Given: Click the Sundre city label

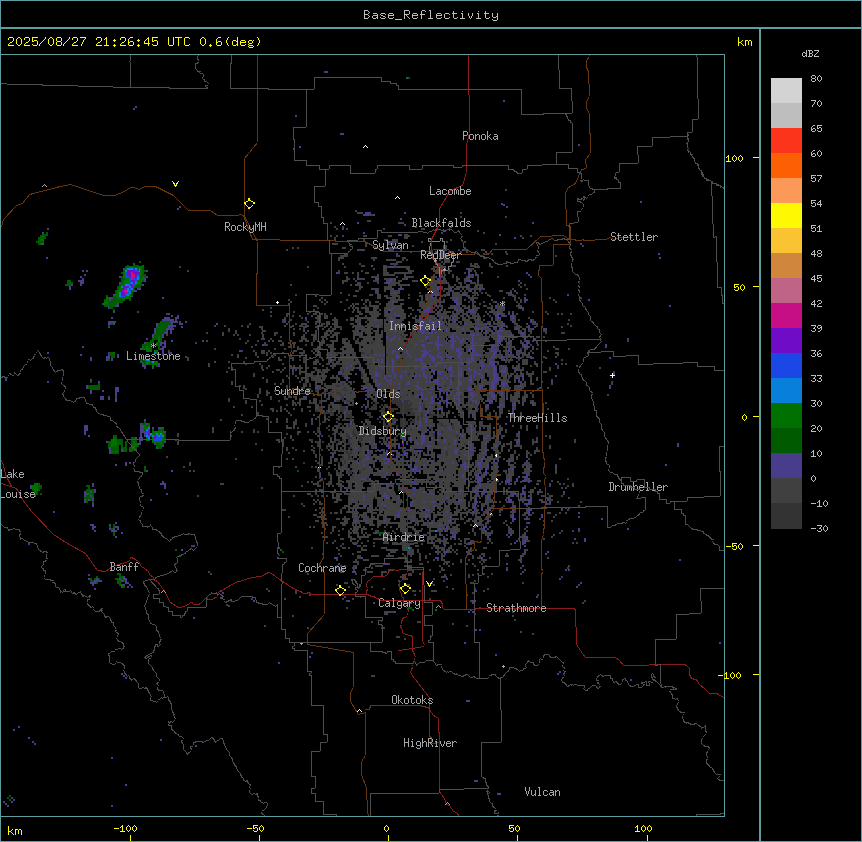Looking at the screenshot, I should (292, 391).
